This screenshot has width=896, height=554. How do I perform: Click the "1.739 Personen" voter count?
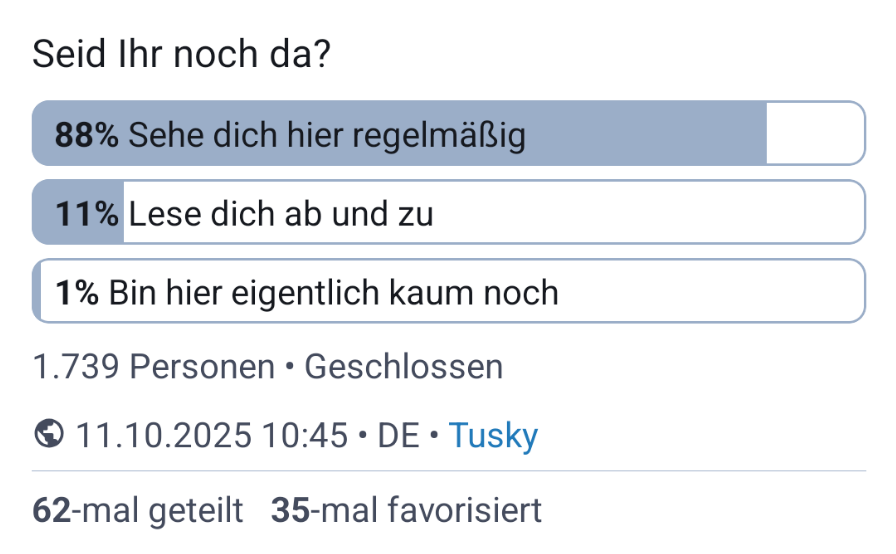click(153, 367)
